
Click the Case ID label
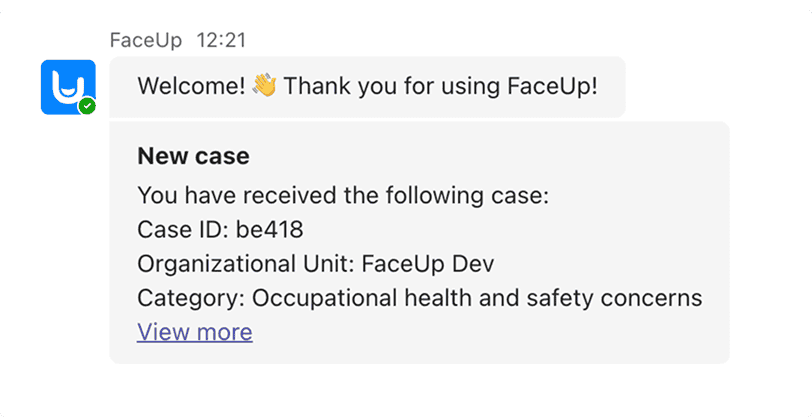pos(184,230)
